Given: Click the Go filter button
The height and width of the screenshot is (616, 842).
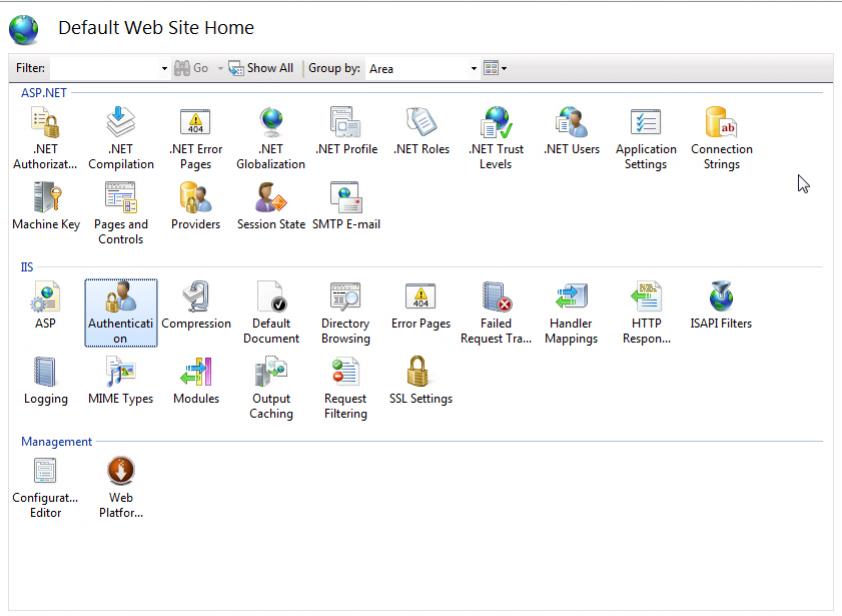Looking at the screenshot, I should pyautogui.click(x=191, y=68).
